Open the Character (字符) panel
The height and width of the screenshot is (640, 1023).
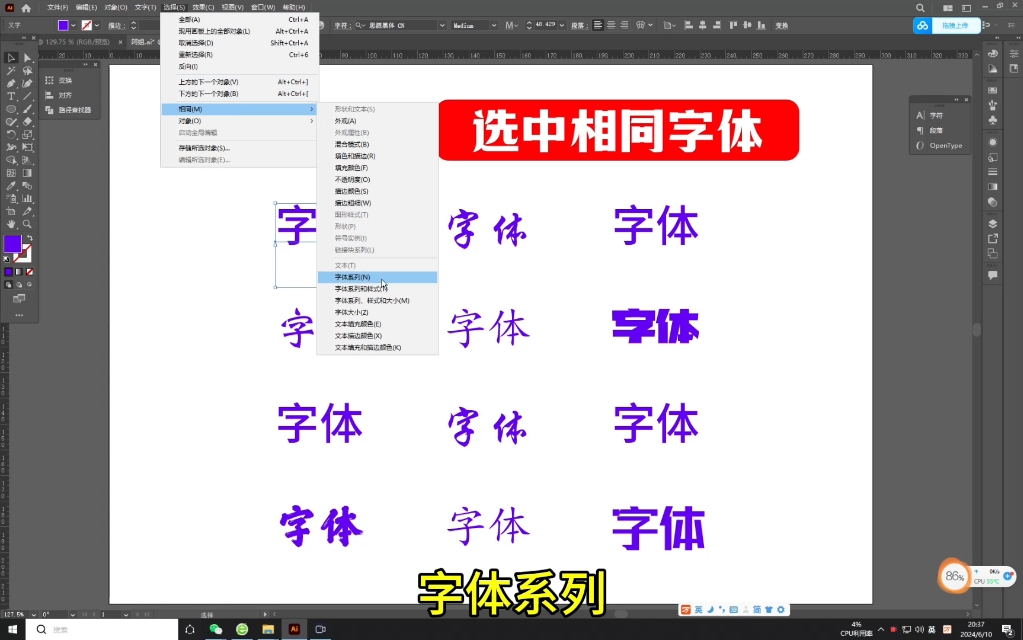coord(932,115)
